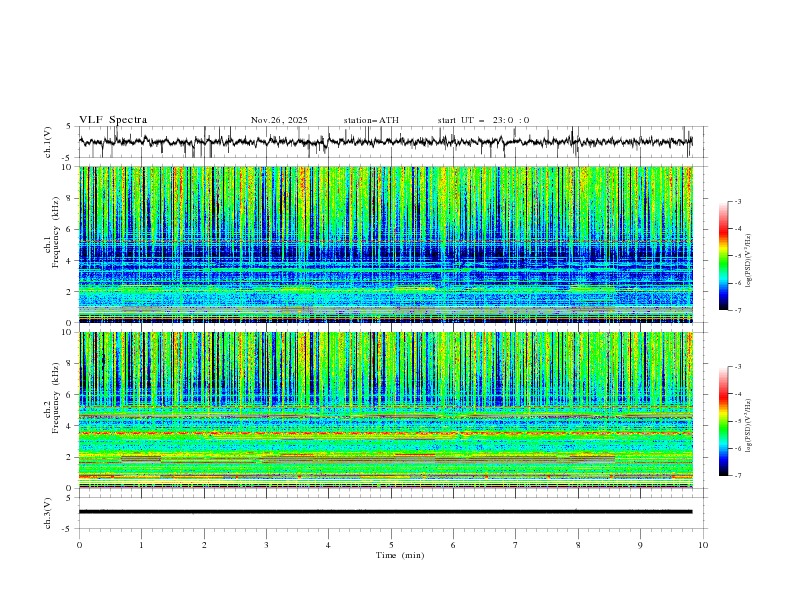Click the 'VLF Spectra' title text

113,120
